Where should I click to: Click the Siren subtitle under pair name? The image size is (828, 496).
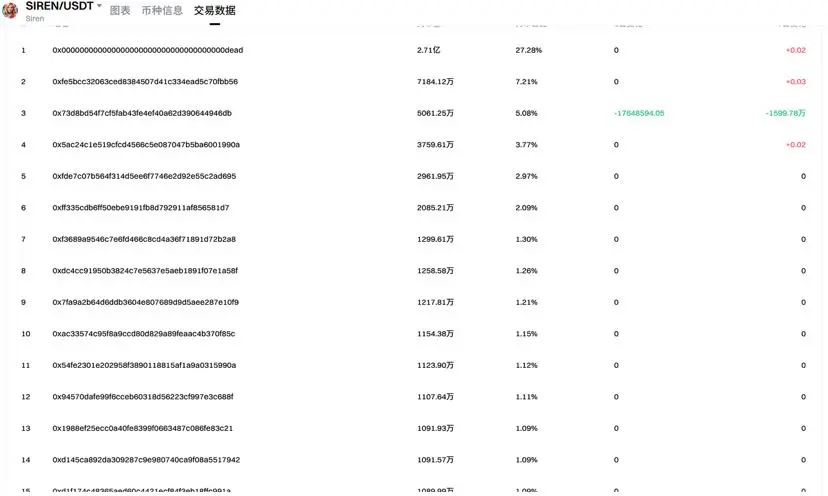coord(35,18)
